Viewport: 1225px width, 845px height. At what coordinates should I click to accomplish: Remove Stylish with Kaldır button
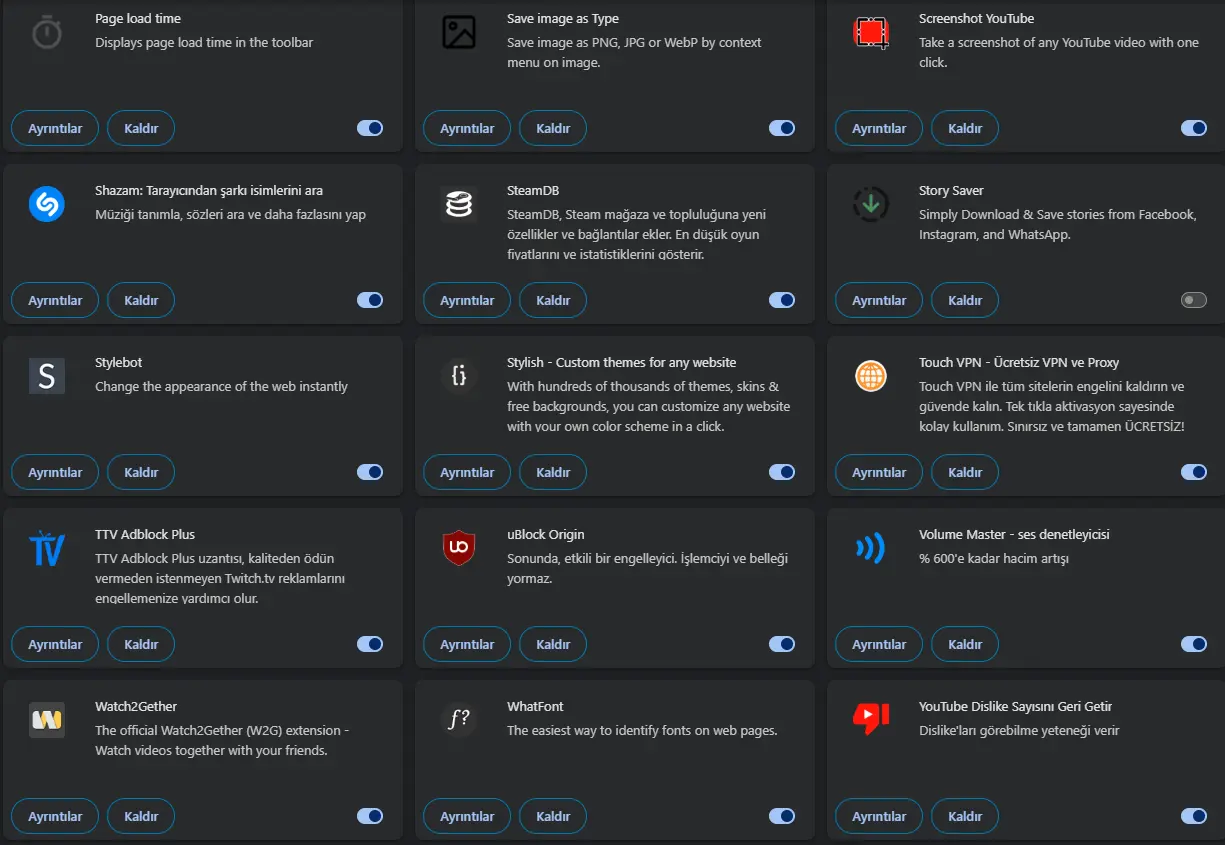pos(553,472)
